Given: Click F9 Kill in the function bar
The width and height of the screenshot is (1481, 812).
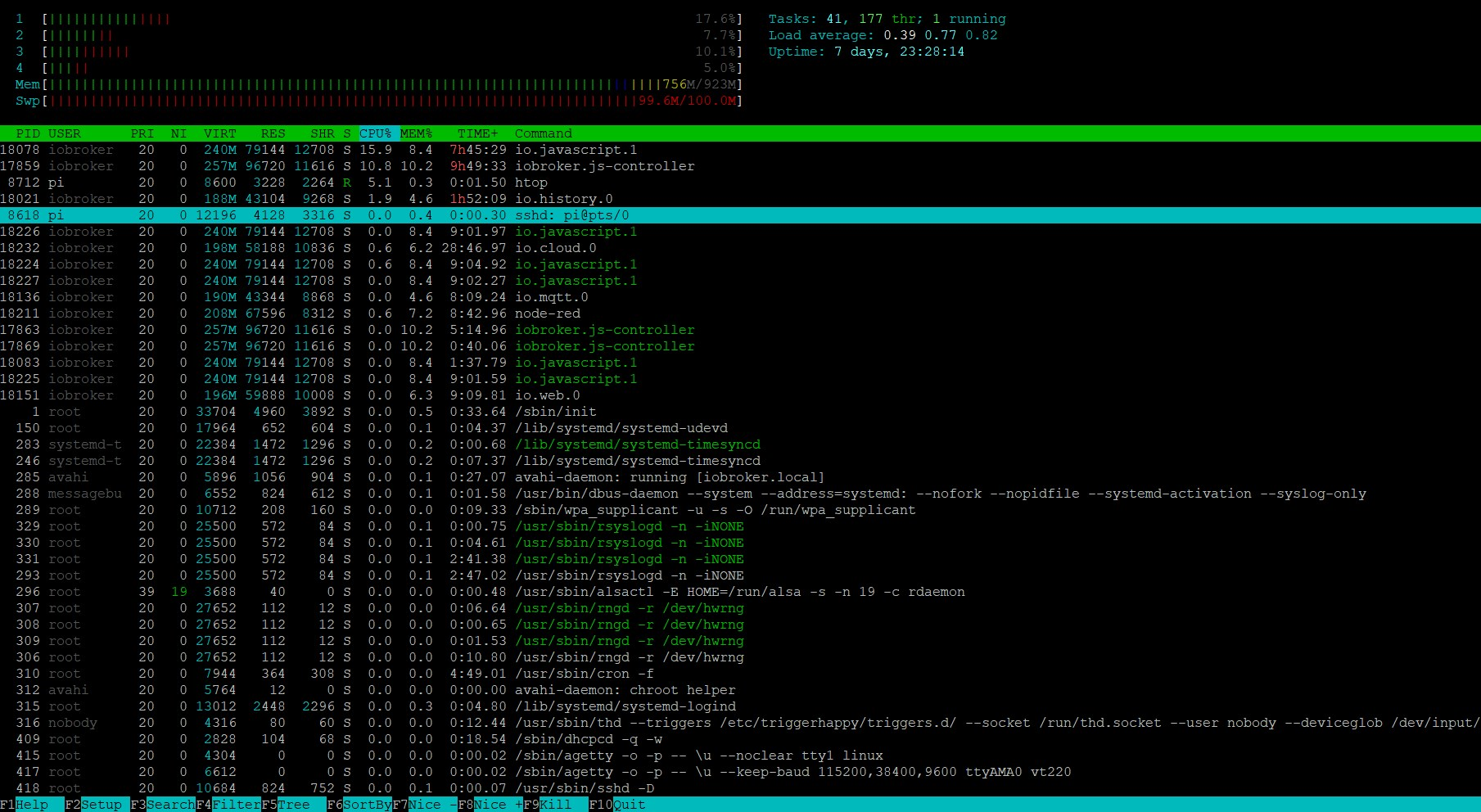Looking at the screenshot, I should pyautogui.click(x=556, y=805).
